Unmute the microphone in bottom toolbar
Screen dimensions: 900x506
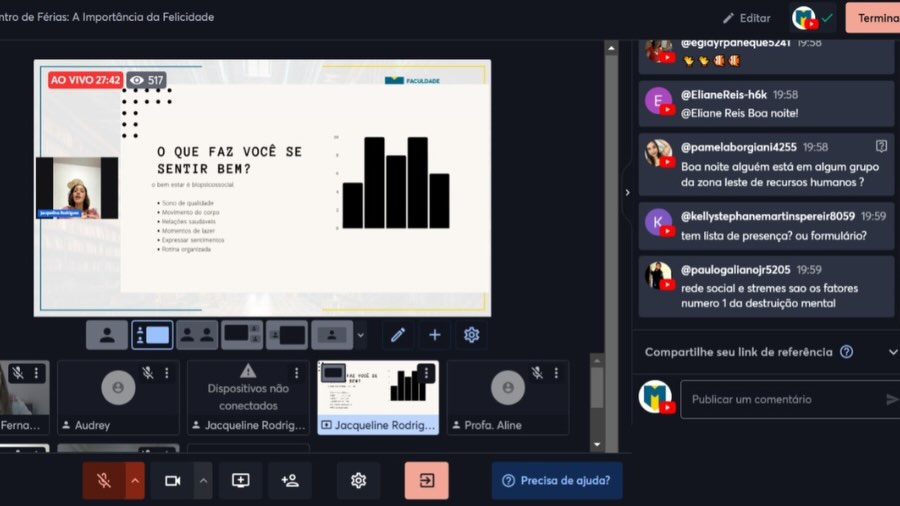click(x=103, y=481)
